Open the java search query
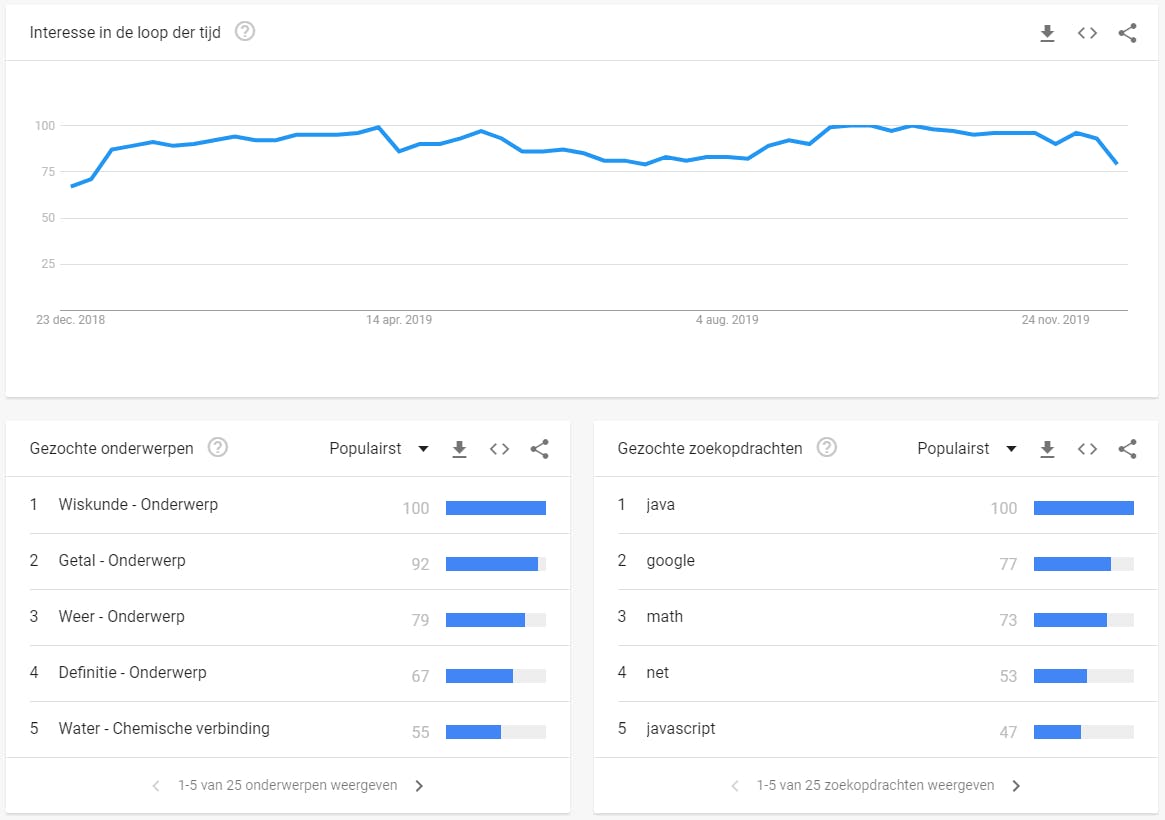 pyautogui.click(x=661, y=505)
